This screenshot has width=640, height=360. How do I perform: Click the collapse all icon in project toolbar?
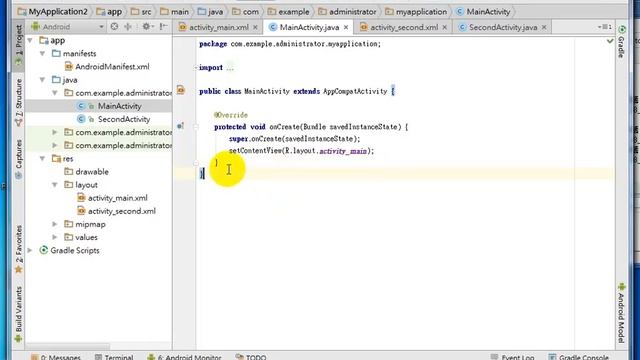(x=128, y=27)
